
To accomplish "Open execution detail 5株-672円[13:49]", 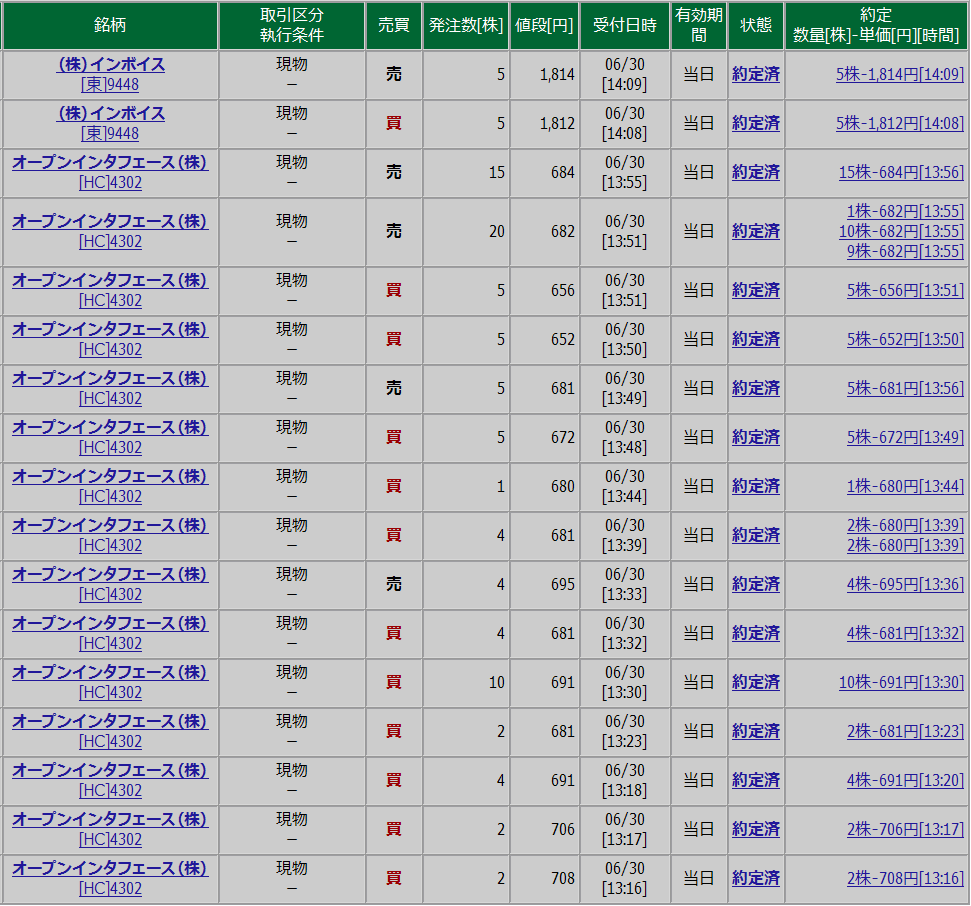I will pyautogui.click(x=905, y=437).
